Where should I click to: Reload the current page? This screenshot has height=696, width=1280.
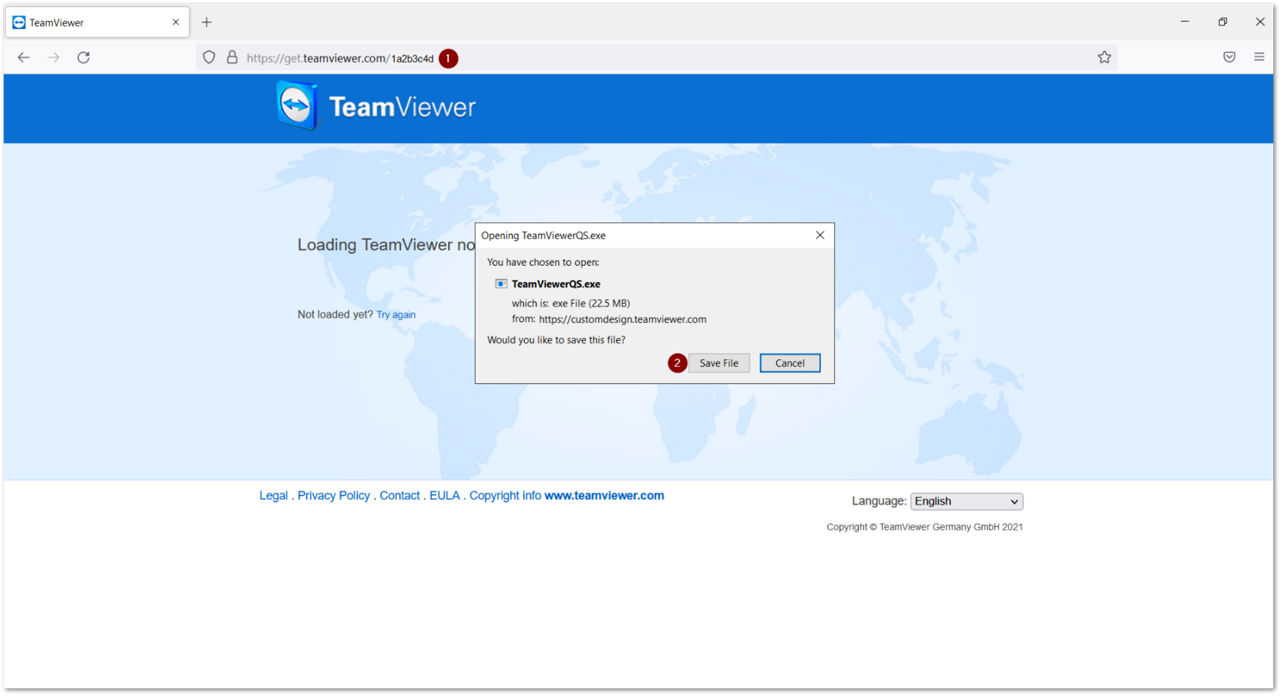84,58
